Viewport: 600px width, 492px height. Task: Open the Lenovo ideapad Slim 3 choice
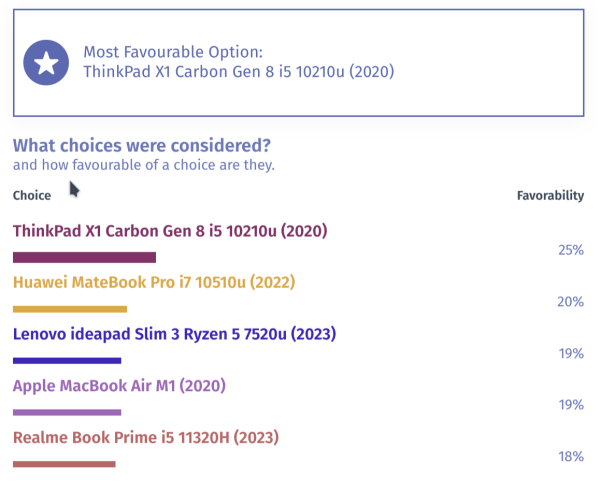174,334
